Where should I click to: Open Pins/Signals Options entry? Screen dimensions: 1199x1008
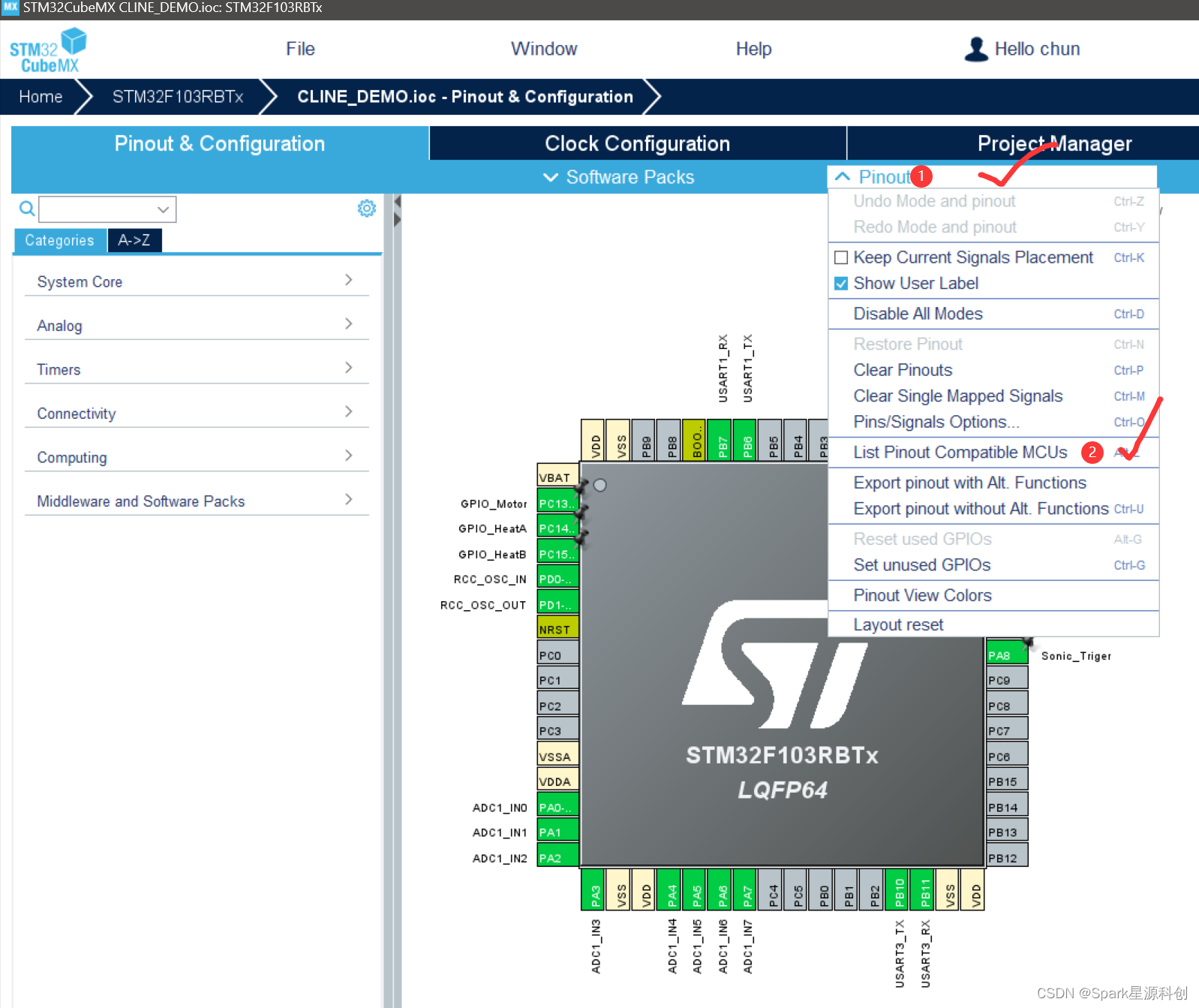point(993,422)
